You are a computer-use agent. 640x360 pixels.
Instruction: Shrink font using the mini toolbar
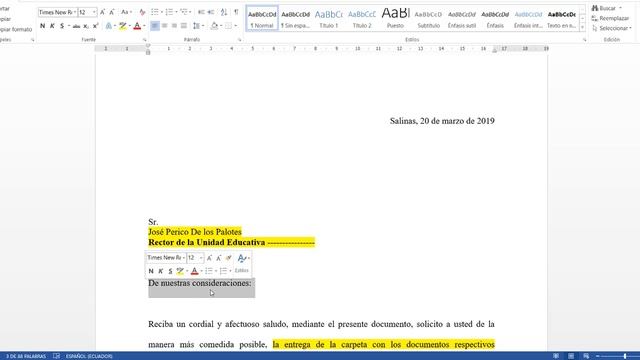(219, 258)
